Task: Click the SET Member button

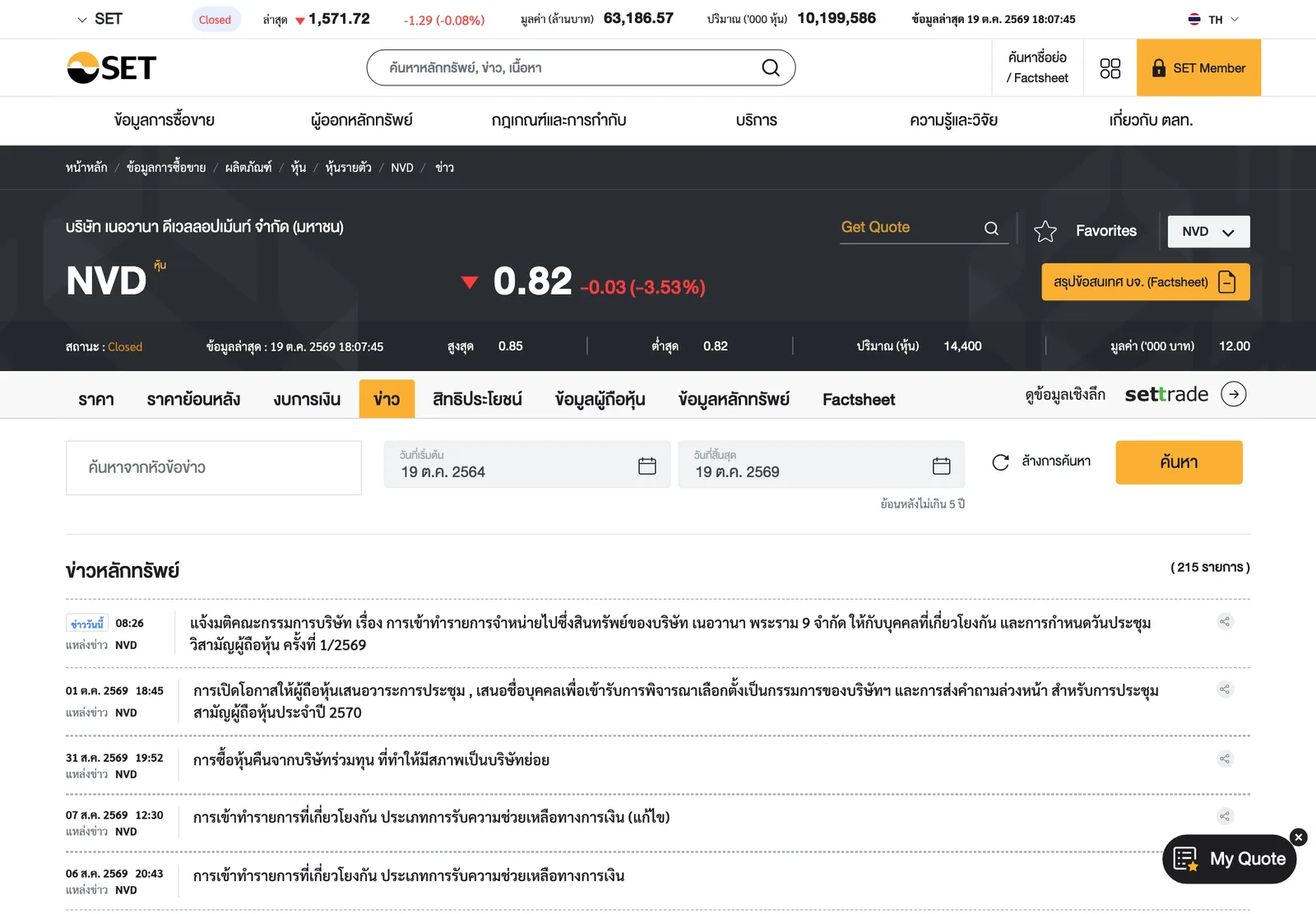Action: coord(1199,67)
